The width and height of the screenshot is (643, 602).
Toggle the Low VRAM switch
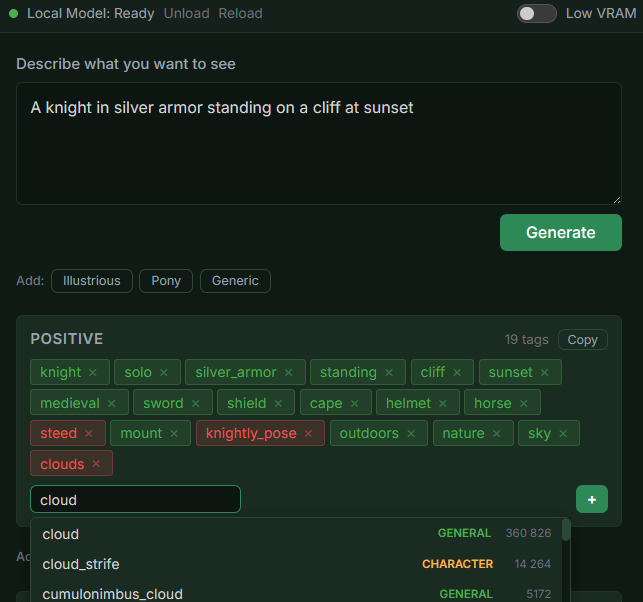point(537,13)
